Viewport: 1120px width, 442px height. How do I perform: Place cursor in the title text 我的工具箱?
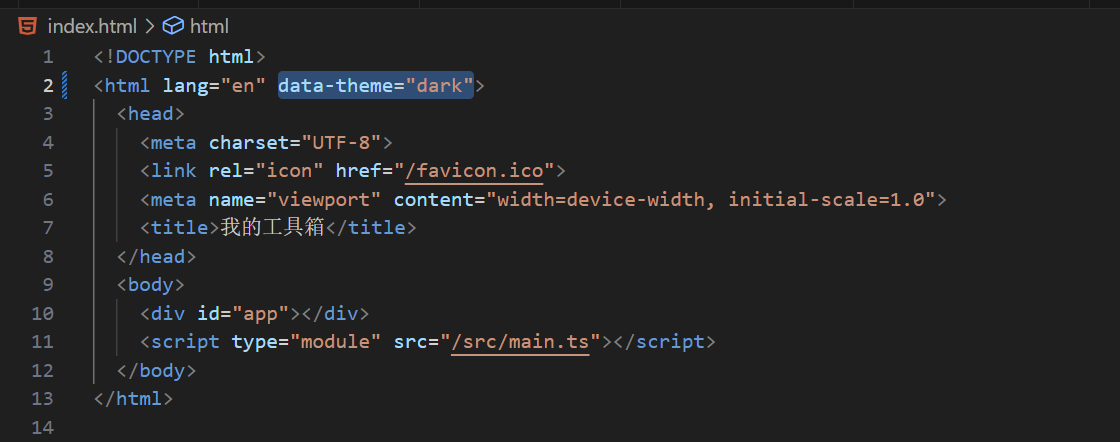(x=272, y=228)
